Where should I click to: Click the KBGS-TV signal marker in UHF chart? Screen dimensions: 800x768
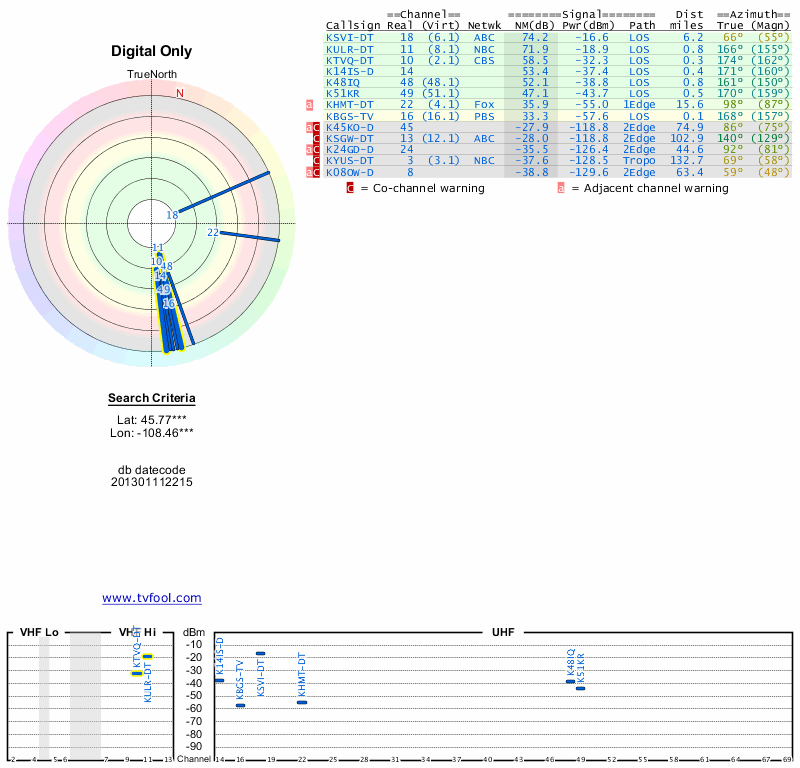click(x=240, y=705)
